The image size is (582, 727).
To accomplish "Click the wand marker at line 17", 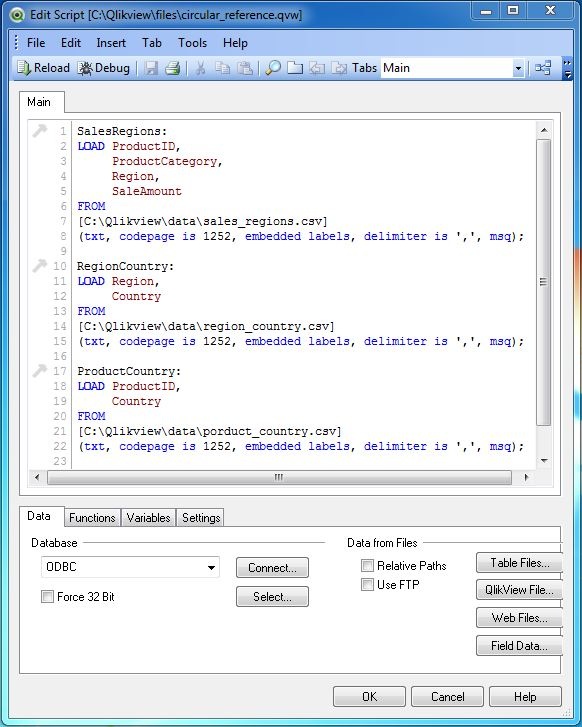I will pyautogui.click(x=40, y=370).
